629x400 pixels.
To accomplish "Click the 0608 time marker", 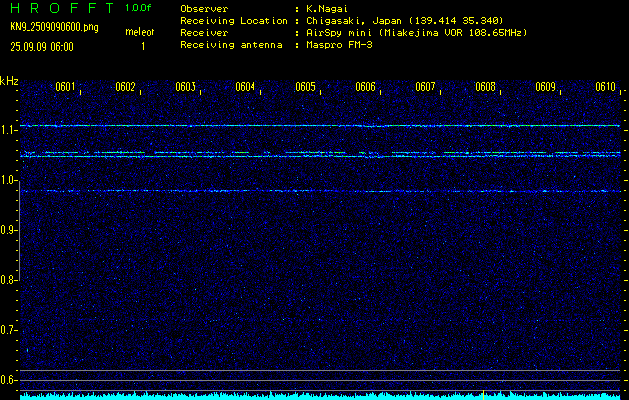I will (x=485, y=87).
